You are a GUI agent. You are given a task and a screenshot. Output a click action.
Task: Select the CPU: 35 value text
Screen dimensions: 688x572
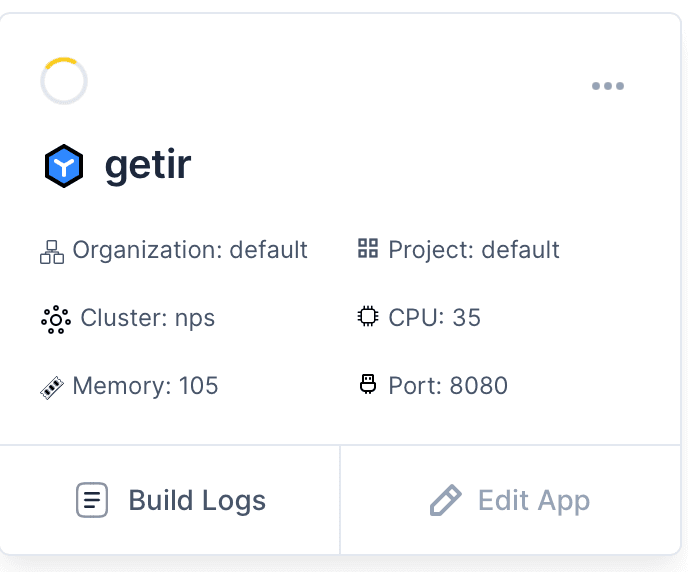435,318
